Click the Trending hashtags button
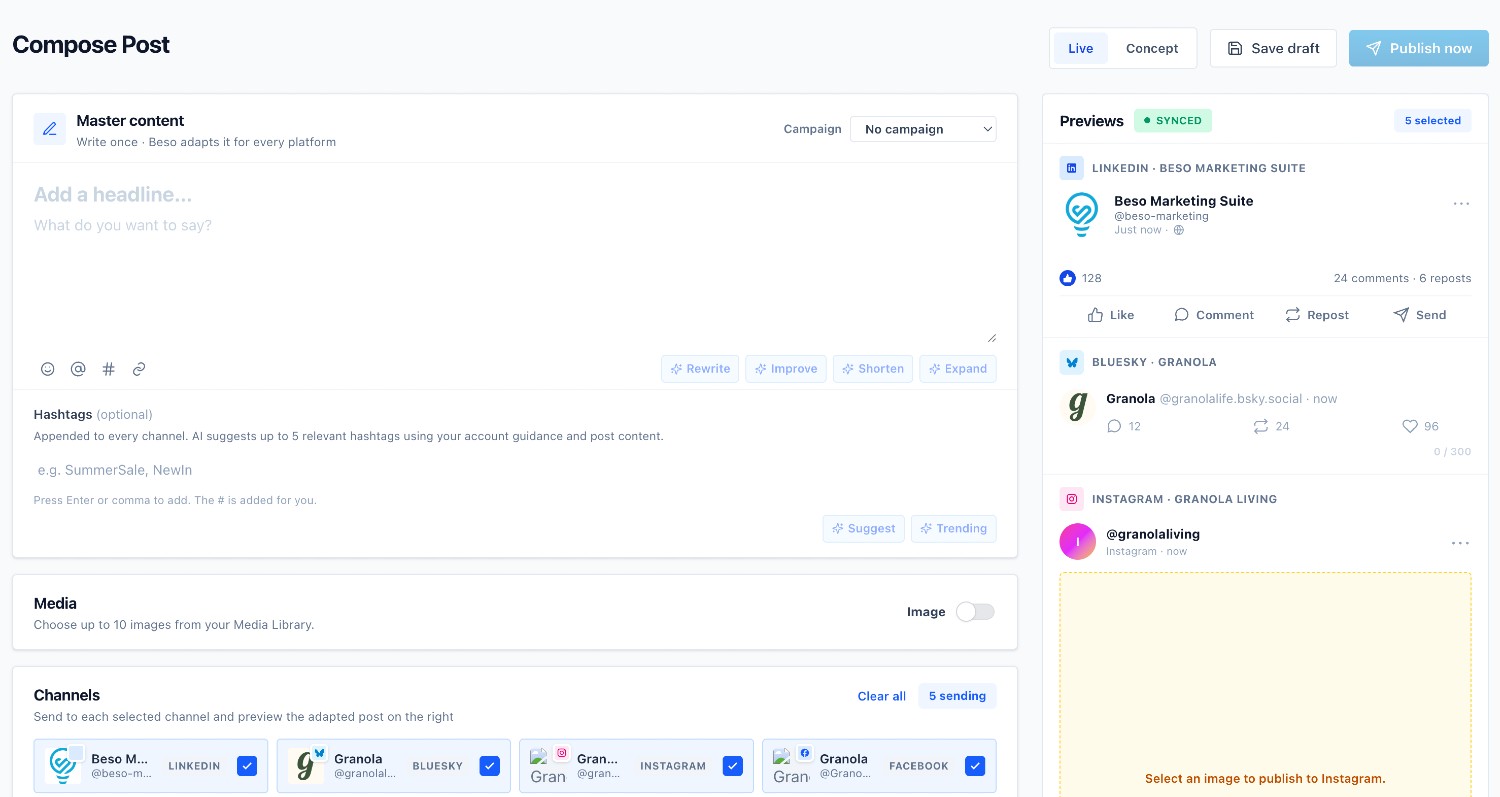Screen dimensions: 1500x797 [x=954, y=528]
